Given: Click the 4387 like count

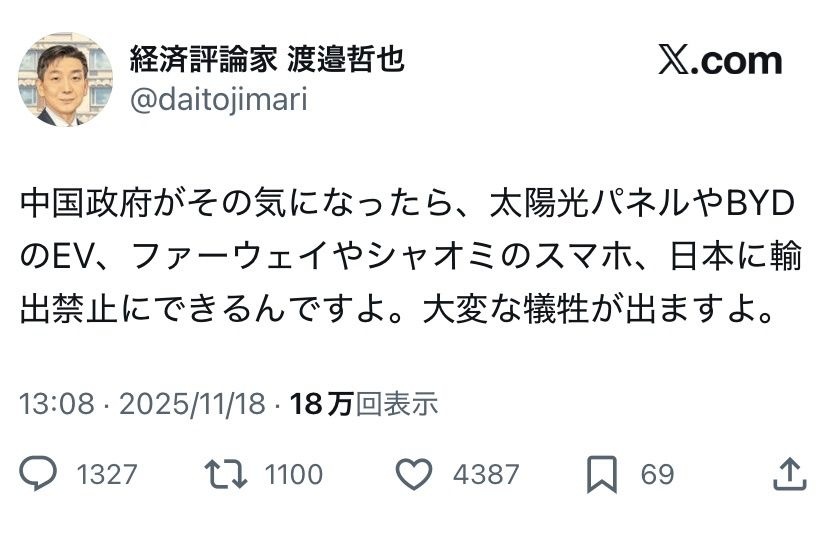Looking at the screenshot, I should point(486,474).
